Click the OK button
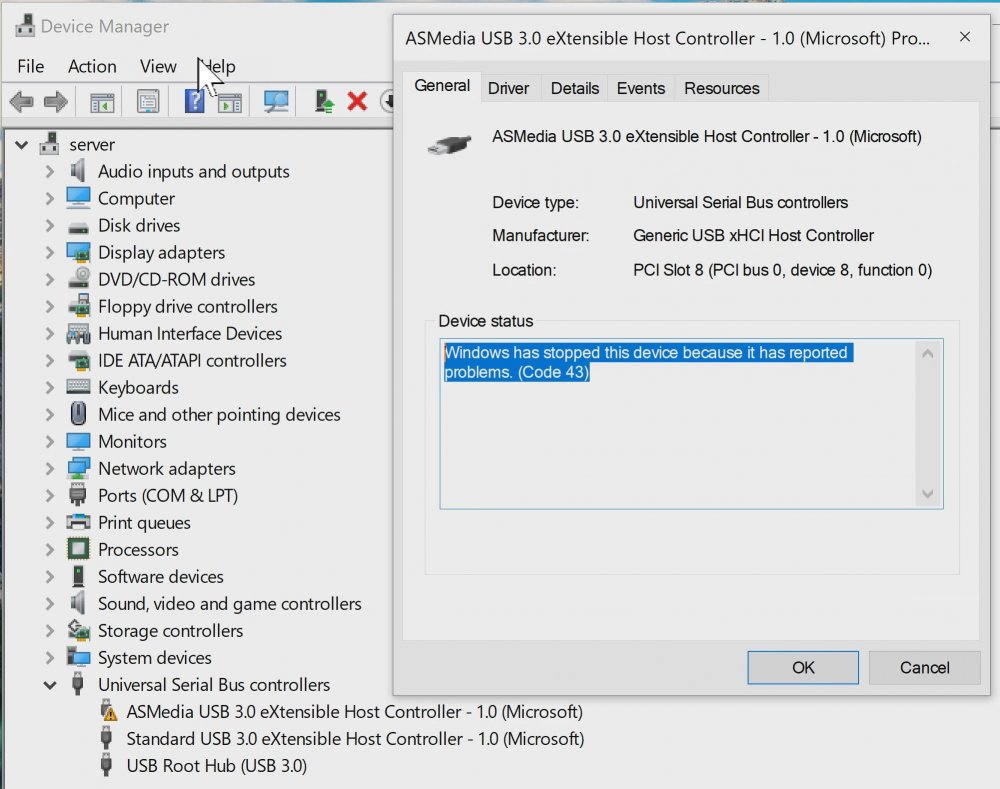Screen dimensions: 1000x789 click(x=803, y=667)
